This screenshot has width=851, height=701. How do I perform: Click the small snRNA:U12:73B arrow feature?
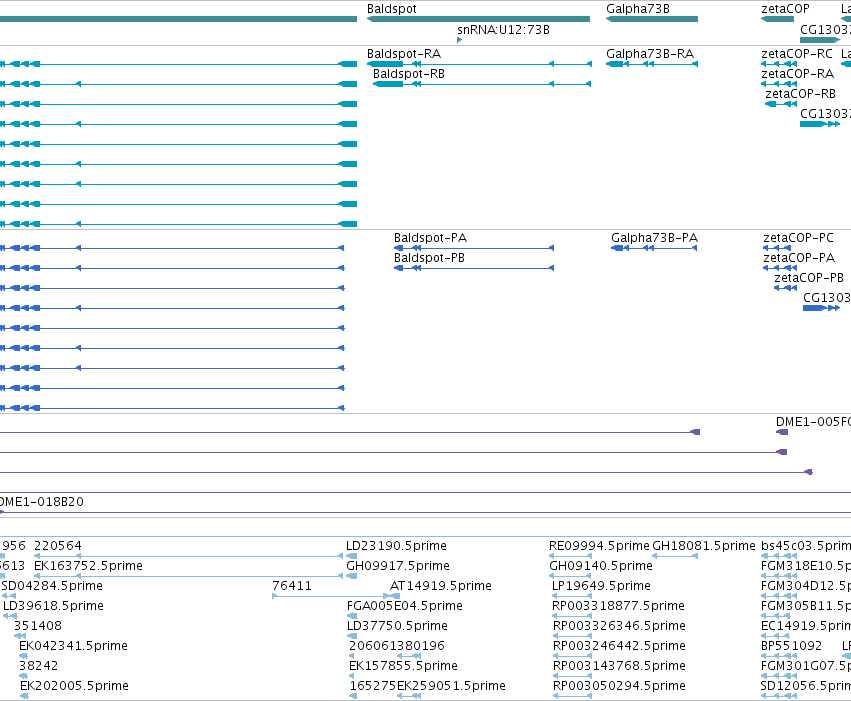point(460,40)
